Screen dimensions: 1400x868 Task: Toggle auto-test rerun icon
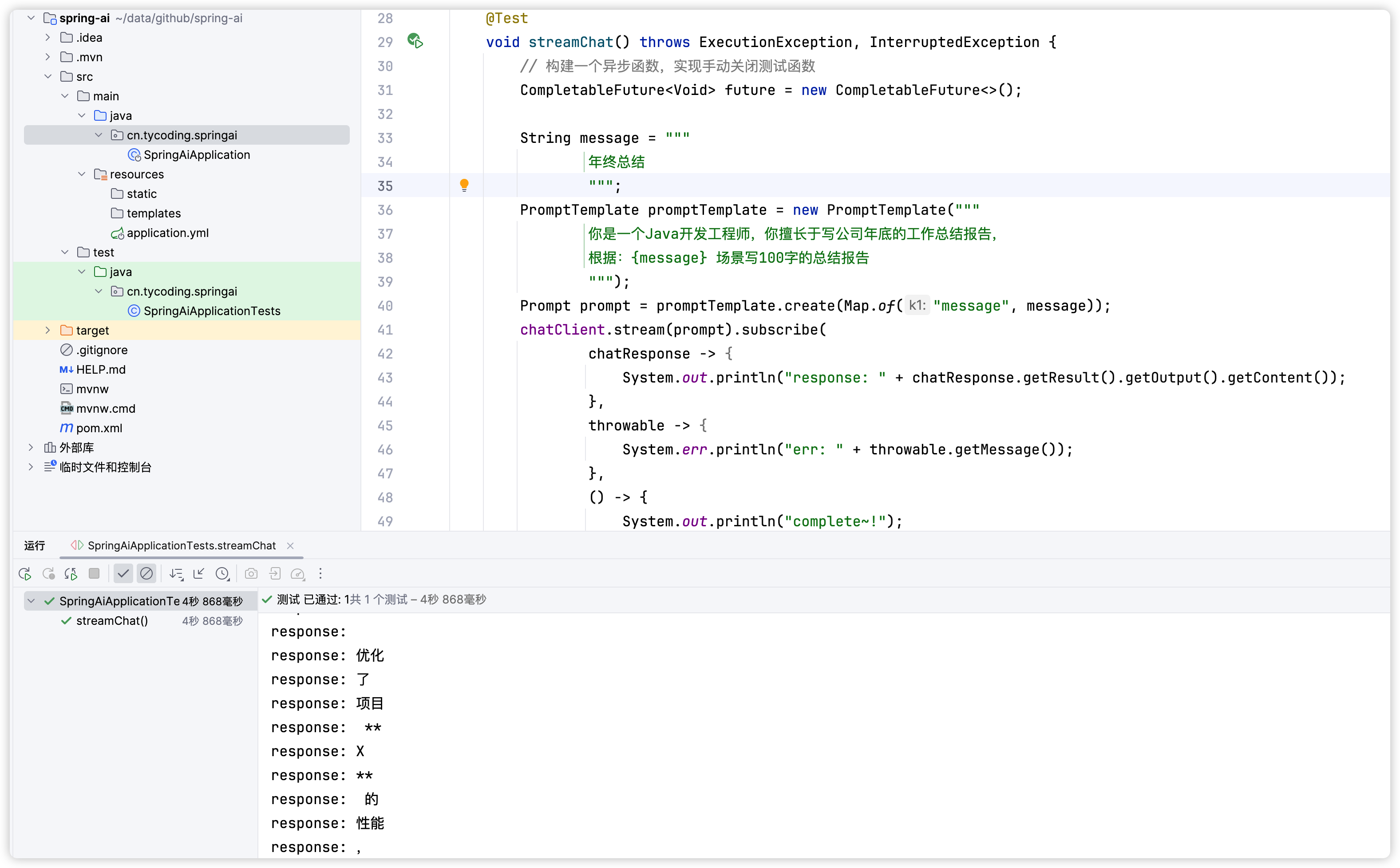point(71,573)
